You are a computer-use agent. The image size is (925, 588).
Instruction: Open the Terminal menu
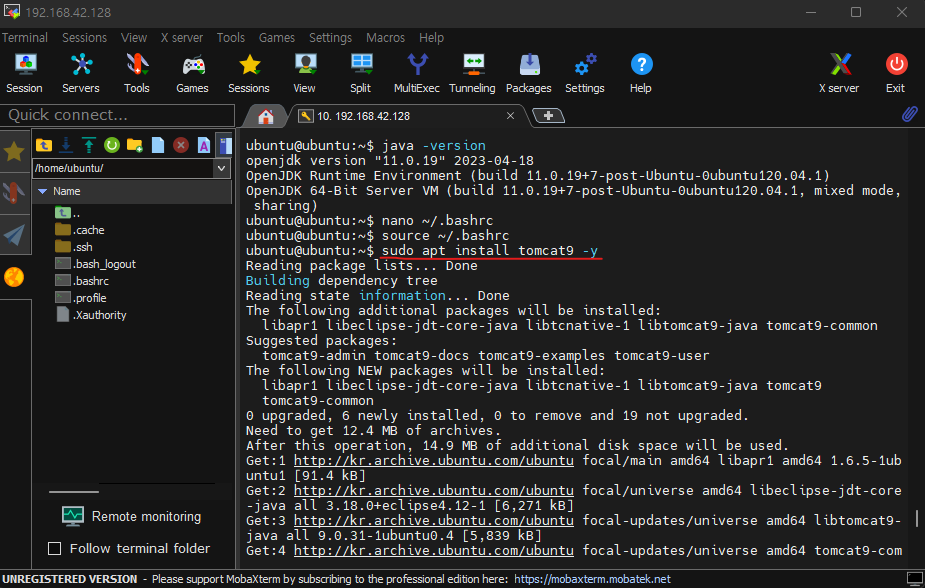pyautogui.click(x=24, y=38)
